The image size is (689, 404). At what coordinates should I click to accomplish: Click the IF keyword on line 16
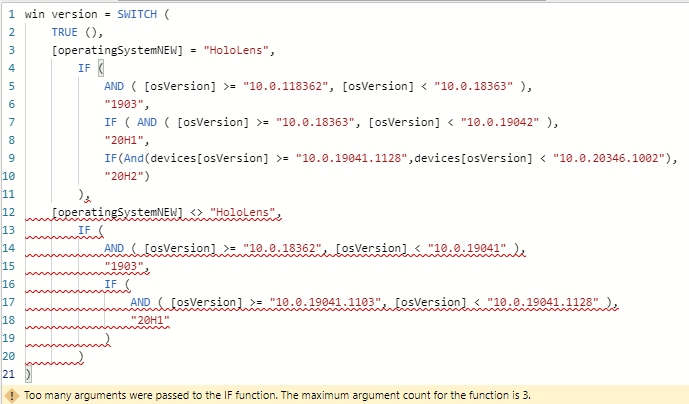(111, 285)
